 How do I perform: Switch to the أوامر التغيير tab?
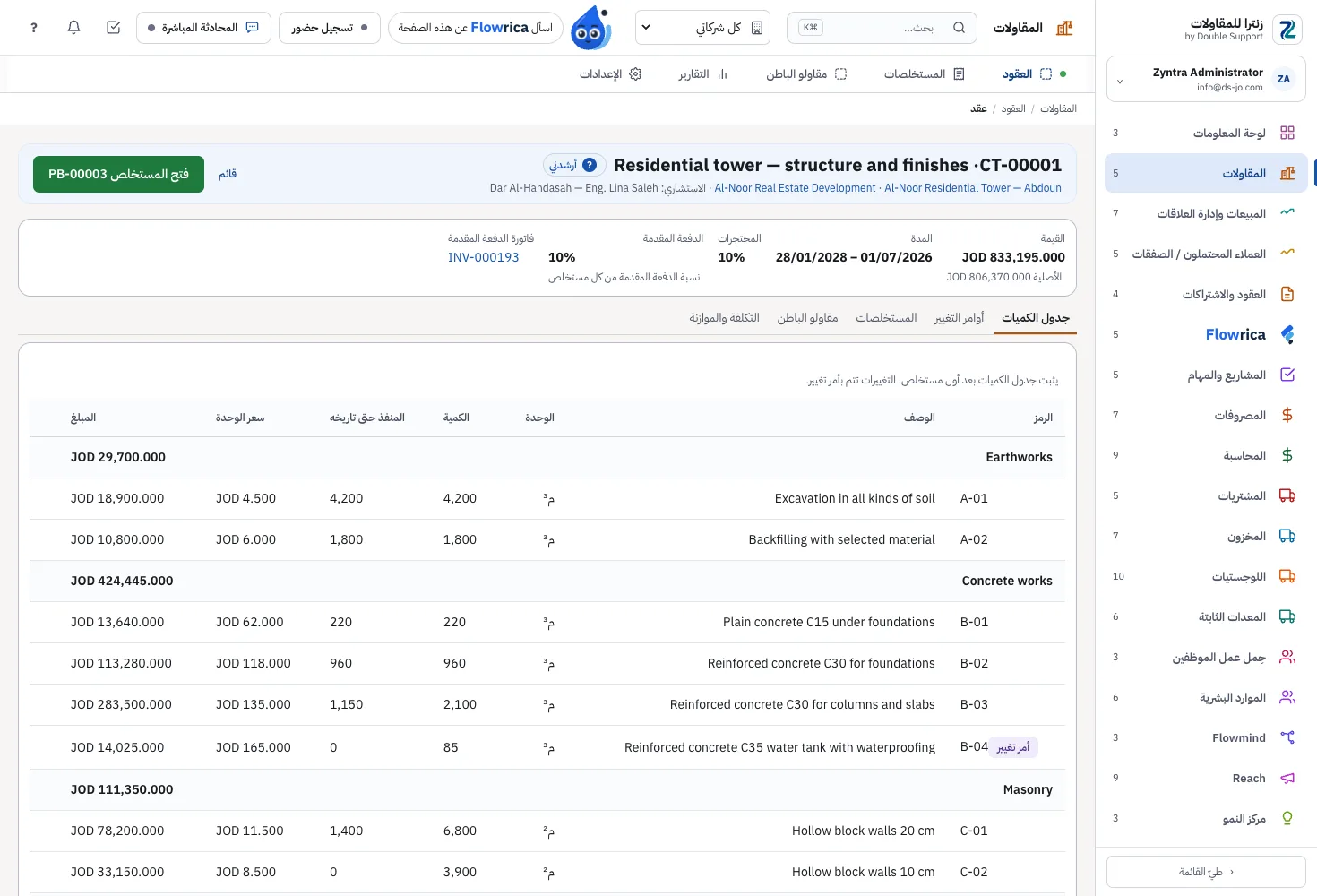[959, 318]
